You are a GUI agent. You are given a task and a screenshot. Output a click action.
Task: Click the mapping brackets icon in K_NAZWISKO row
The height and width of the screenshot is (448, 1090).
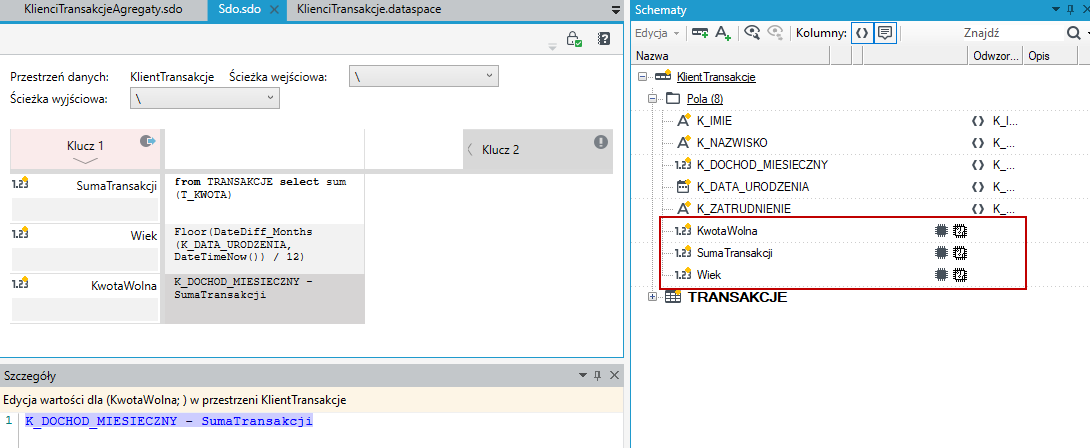[978, 143]
